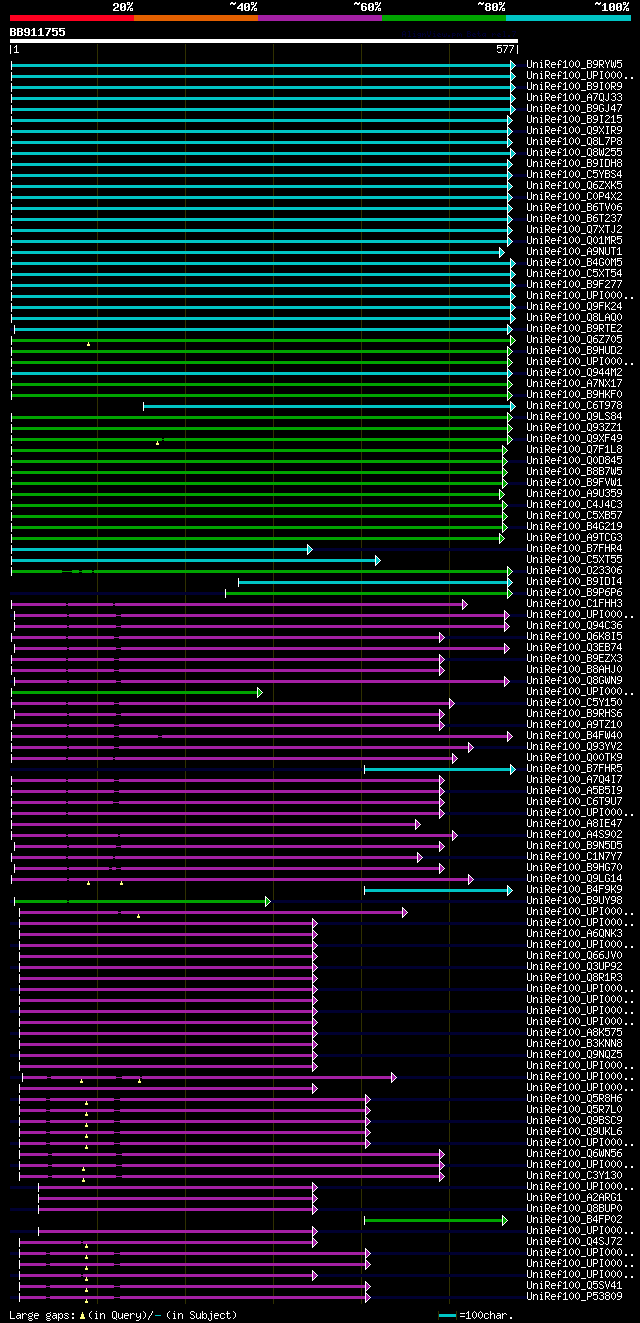Screen dimensions: 640x1323
Task: Open hit UniRef100_C4J4C3
Action: [x=574, y=504]
